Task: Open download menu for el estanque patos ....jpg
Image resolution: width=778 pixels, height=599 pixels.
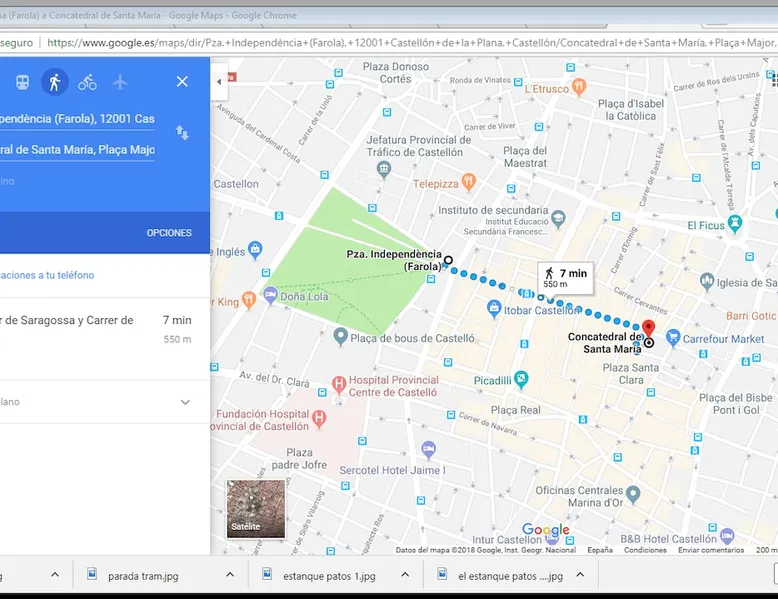Action: pos(580,575)
